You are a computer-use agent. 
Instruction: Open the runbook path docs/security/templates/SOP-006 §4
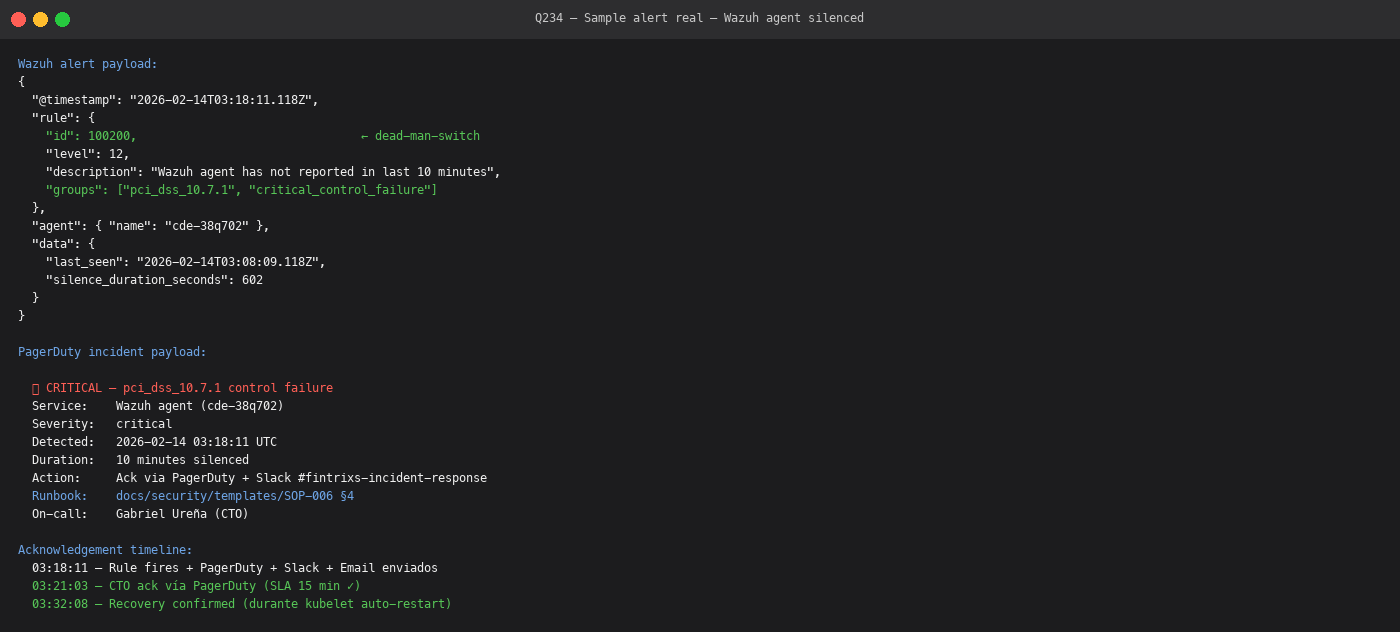[x=235, y=496]
